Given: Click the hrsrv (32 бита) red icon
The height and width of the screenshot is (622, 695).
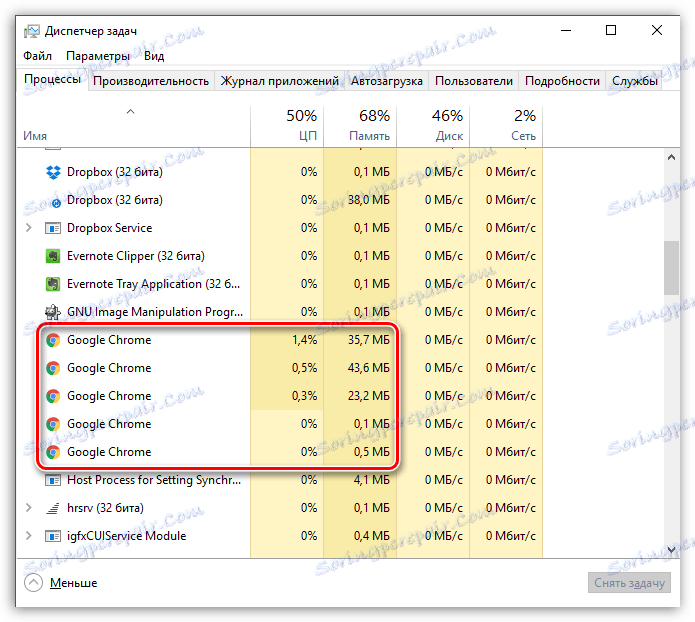Looking at the screenshot, I should point(53,508).
